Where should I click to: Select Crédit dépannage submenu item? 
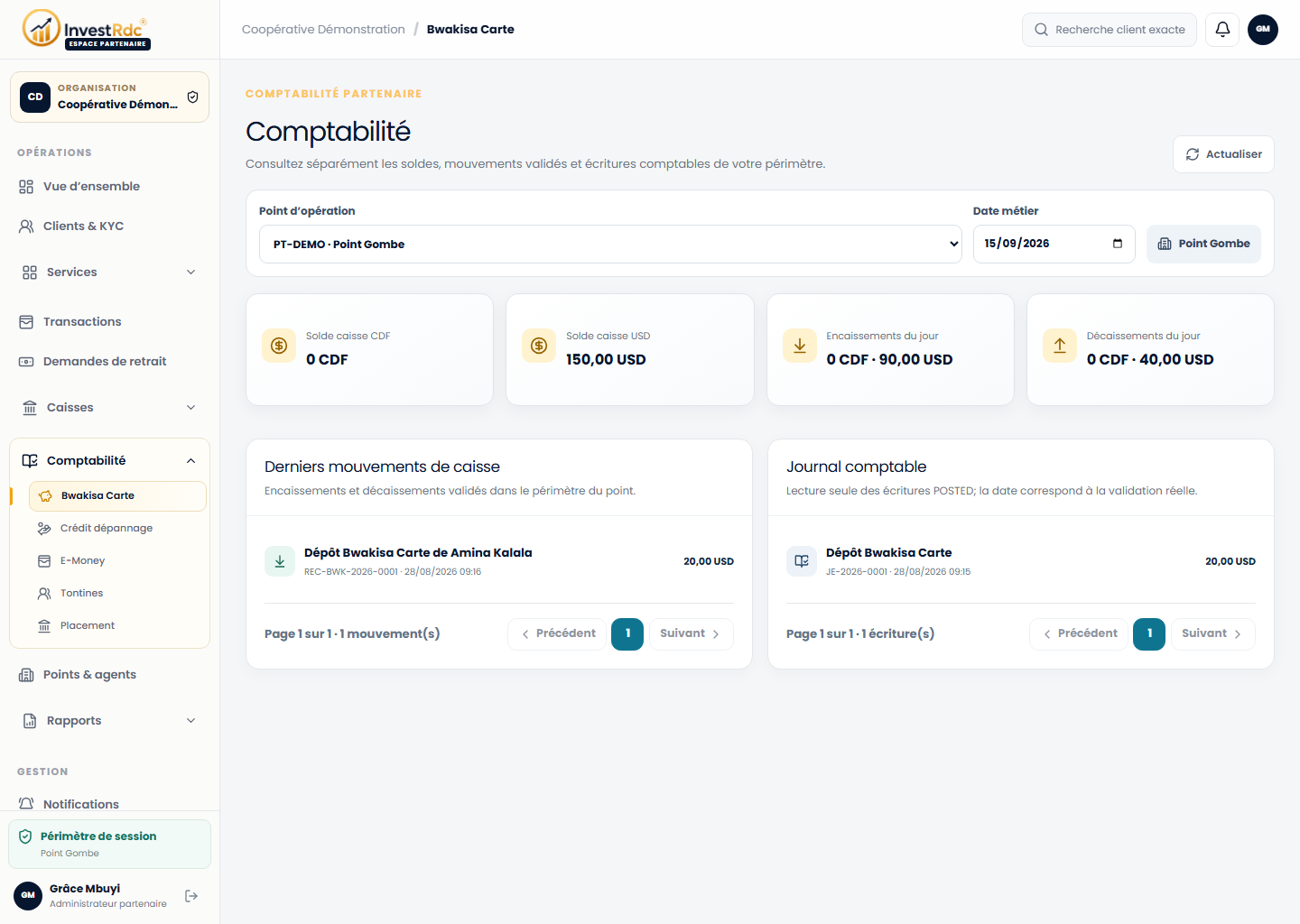click(x=117, y=529)
